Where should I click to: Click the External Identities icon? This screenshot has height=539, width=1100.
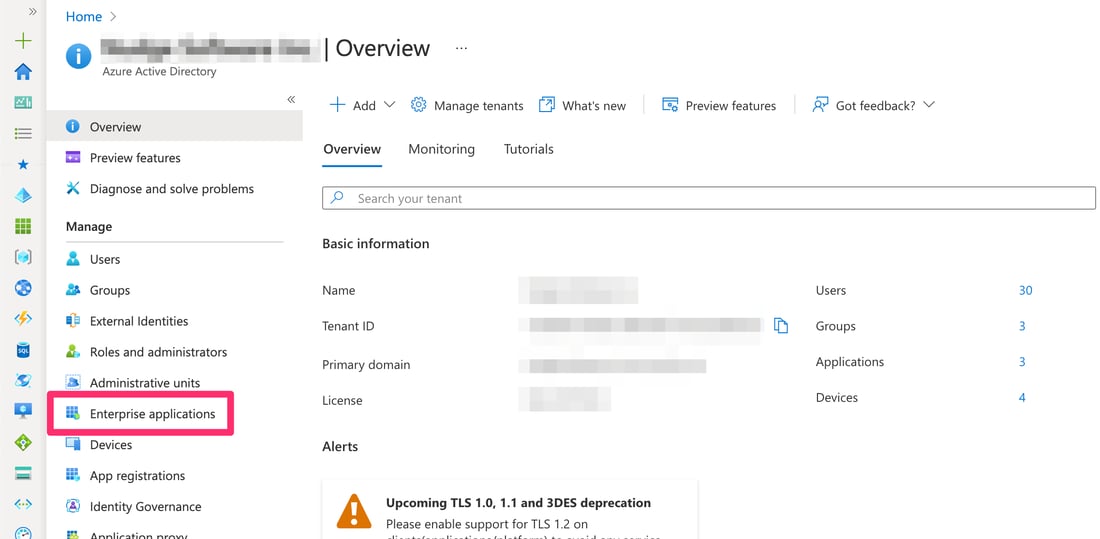72,321
